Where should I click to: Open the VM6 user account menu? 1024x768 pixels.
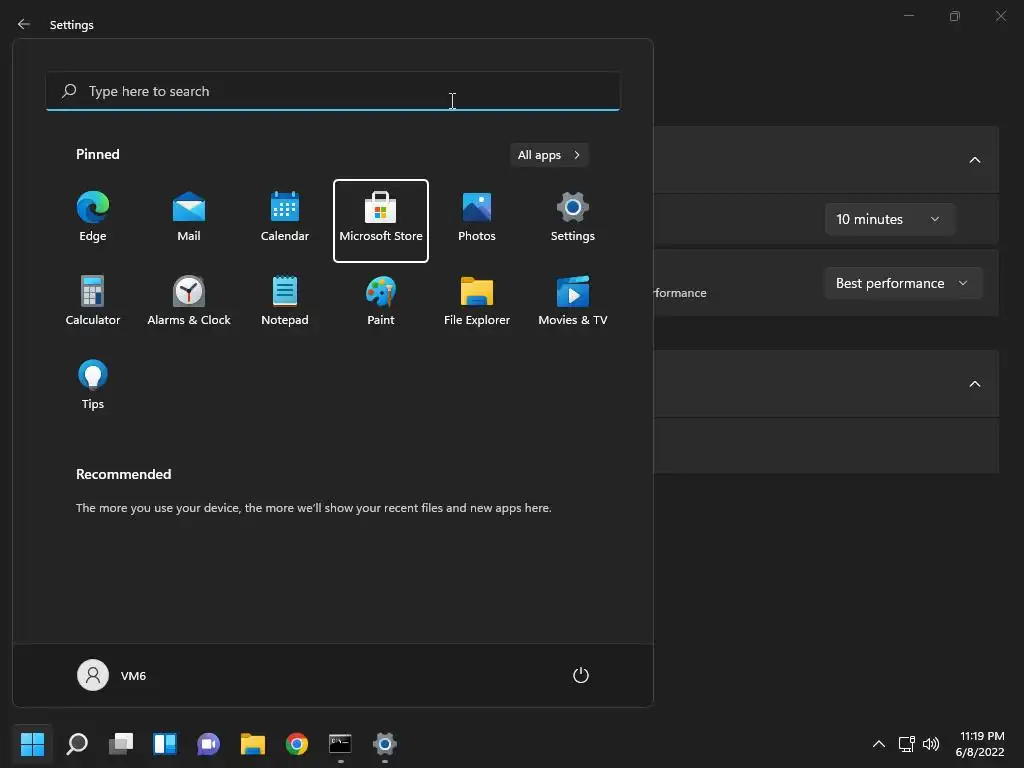(112, 675)
